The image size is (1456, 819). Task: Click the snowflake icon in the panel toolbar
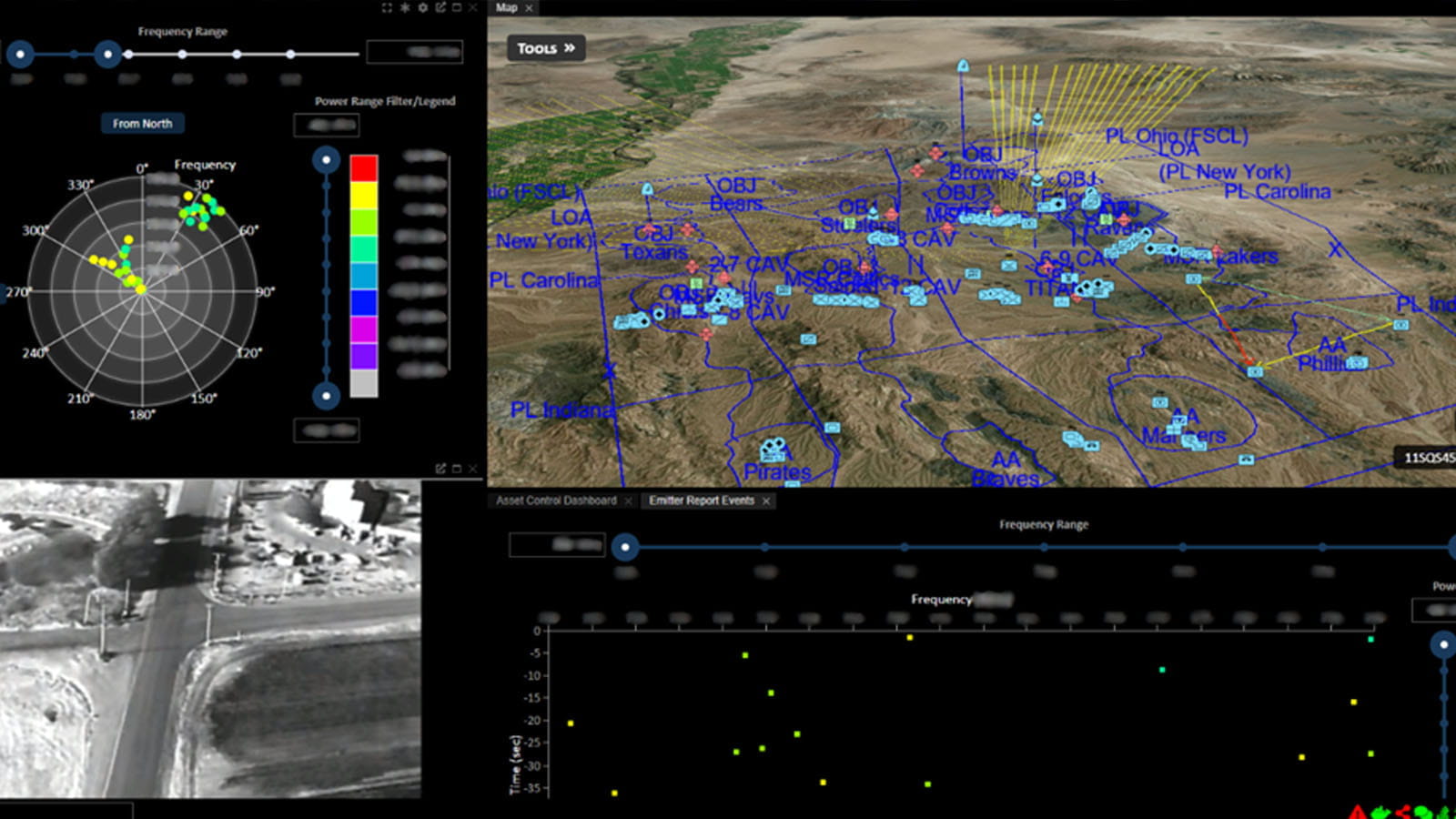click(x=404, y=7)
